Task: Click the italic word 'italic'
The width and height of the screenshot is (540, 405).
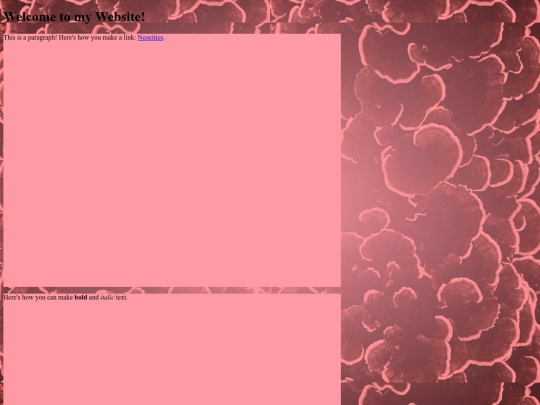Action: point(107,297)
